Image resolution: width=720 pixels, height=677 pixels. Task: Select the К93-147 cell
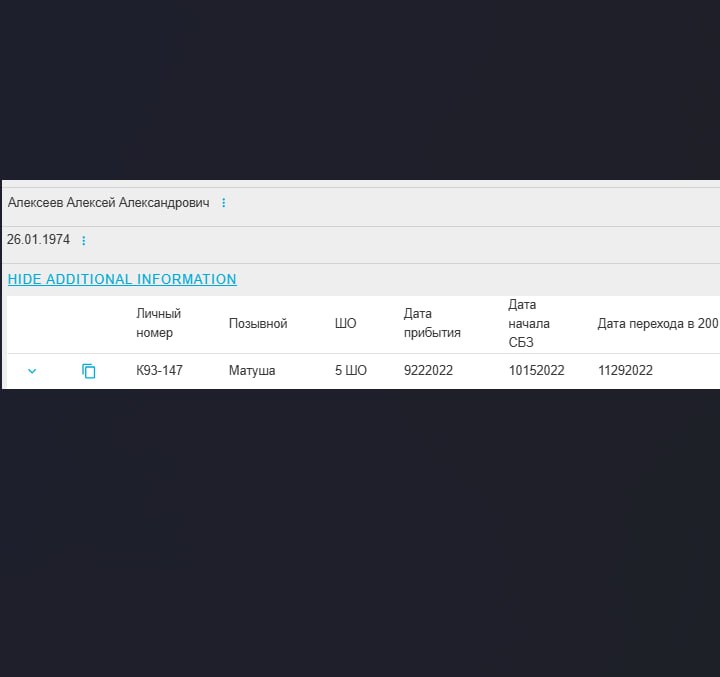pos(160,371)
